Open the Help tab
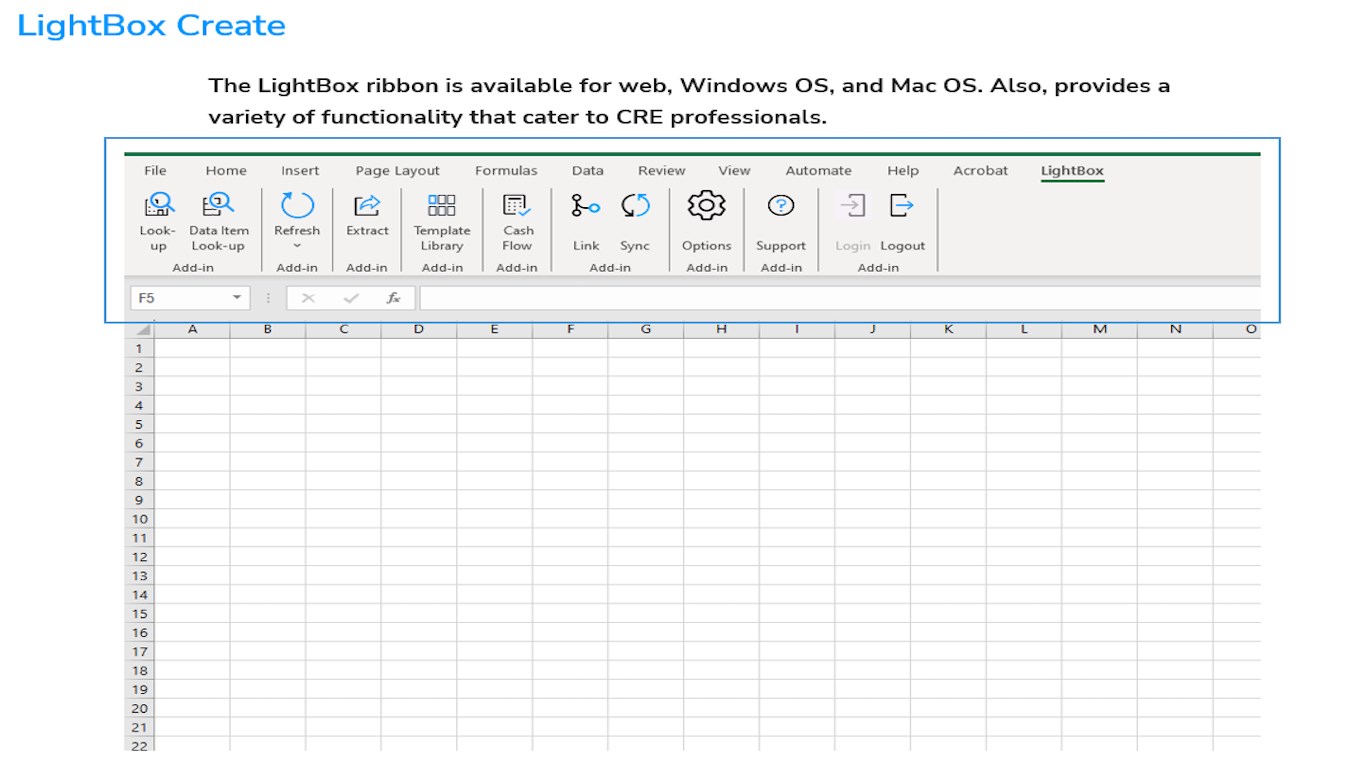This screenshot has height=768, width=1366. point(903,171)
